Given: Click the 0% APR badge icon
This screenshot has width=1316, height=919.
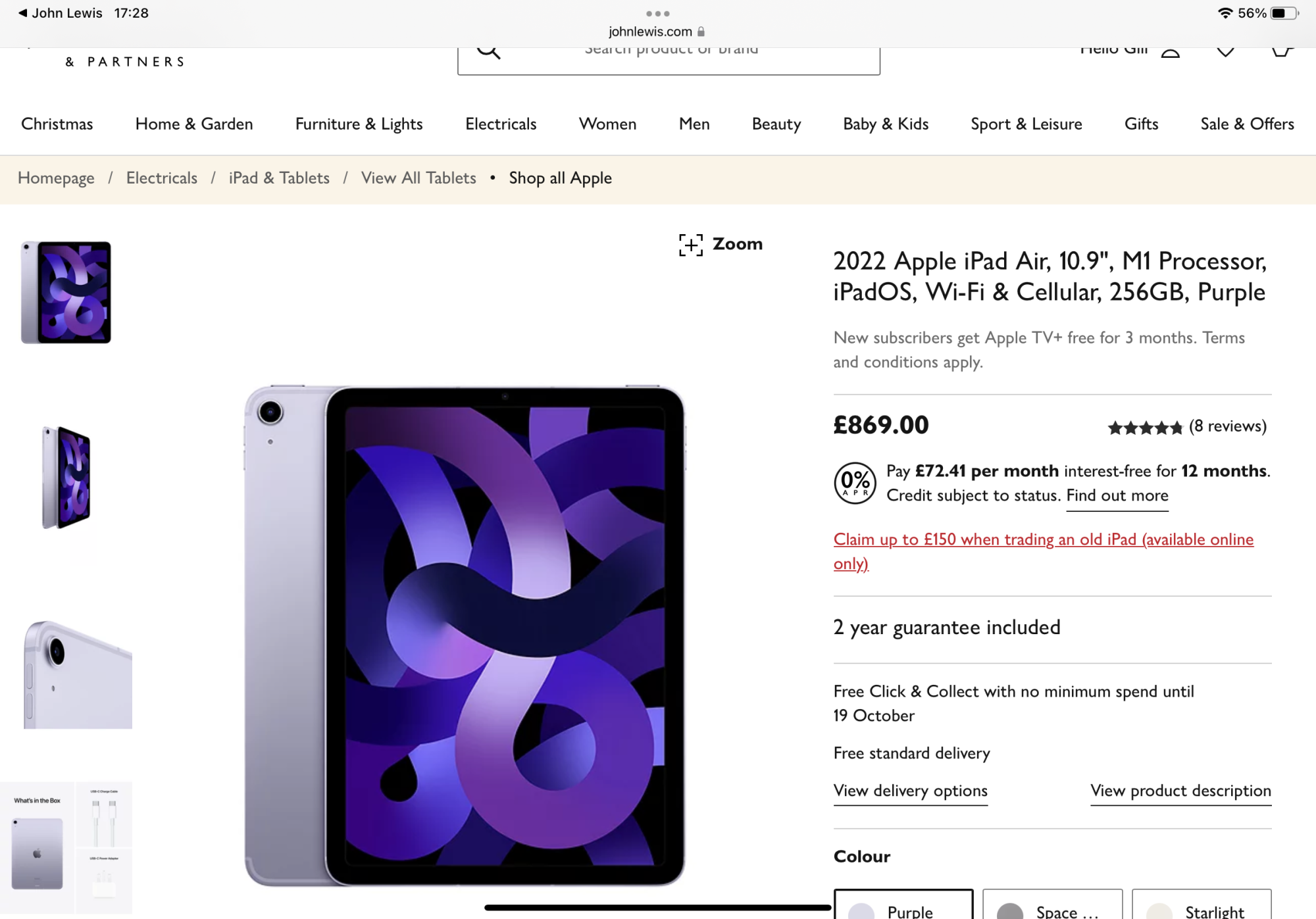Looking at the screenshot, I should click(x=855, y=483).
